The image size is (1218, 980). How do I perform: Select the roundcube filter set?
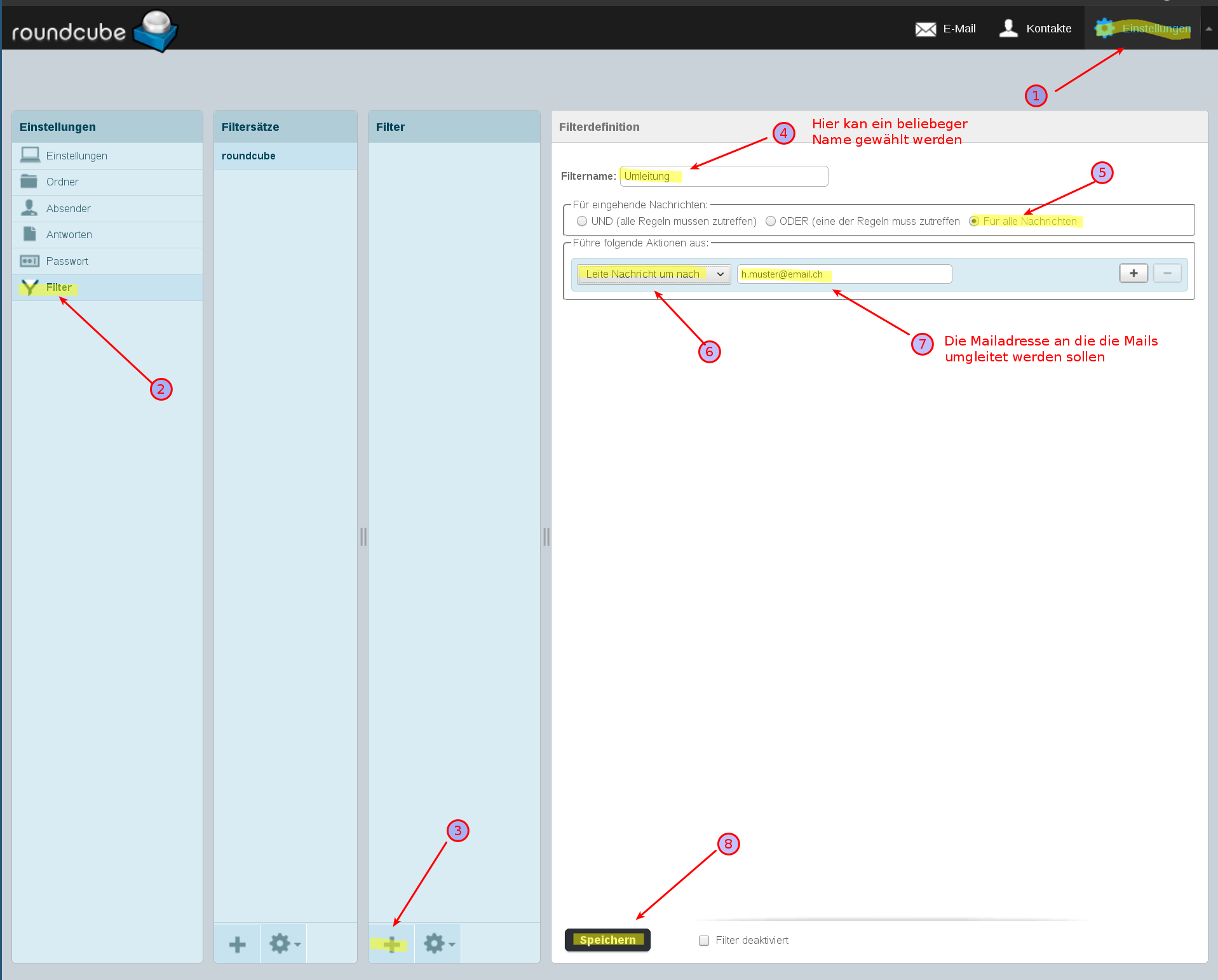pyautogui.click(x=248, y=156)
